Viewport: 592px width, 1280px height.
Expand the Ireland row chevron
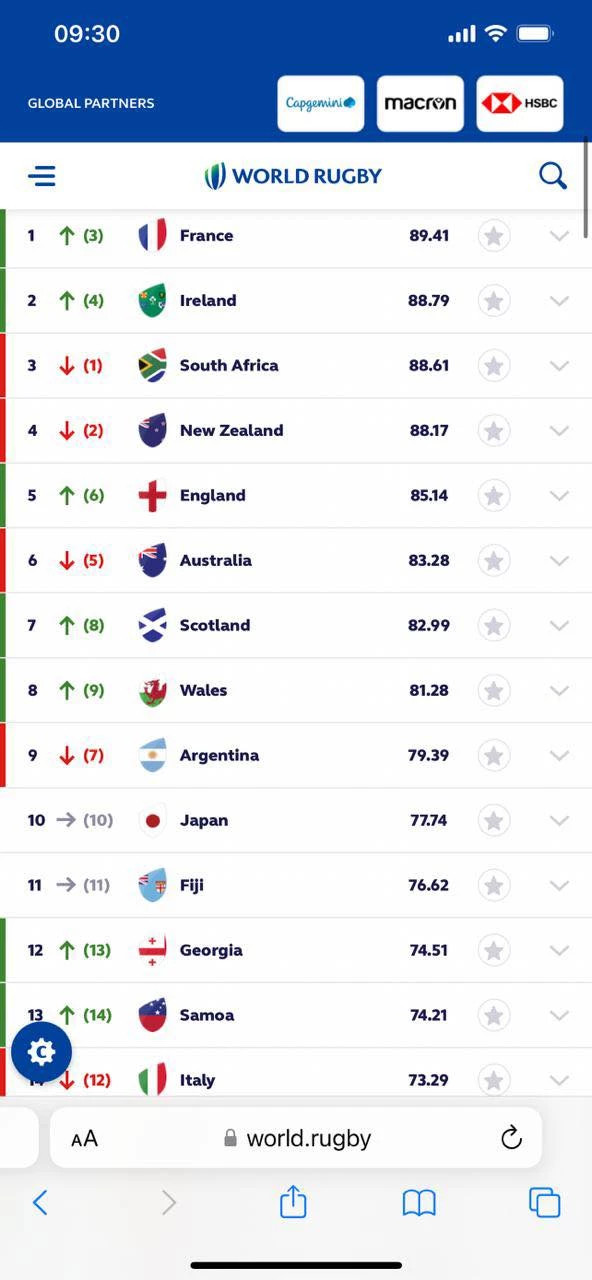click(x=559, y=301)
